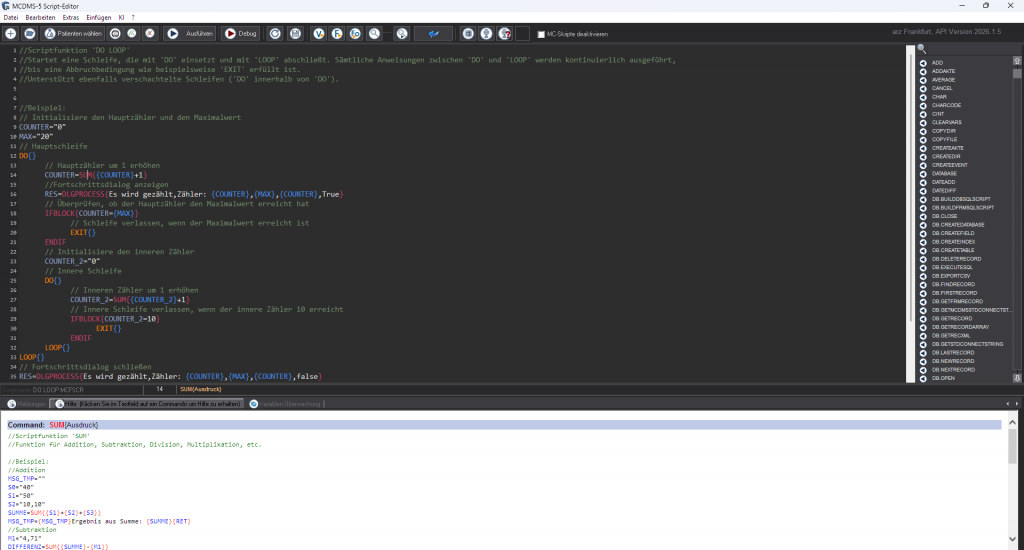Open the Einfügen menu

99,18
